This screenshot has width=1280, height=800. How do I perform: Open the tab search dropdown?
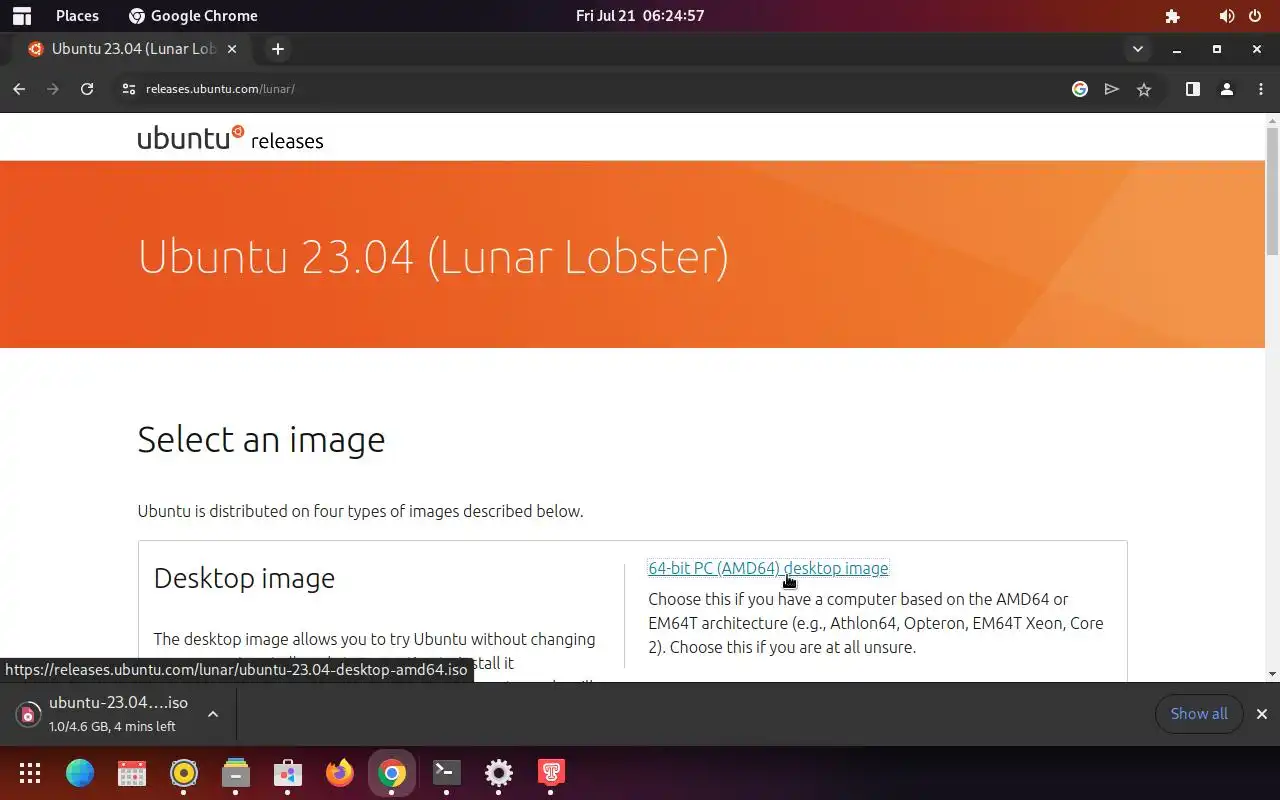[1137, 49]
